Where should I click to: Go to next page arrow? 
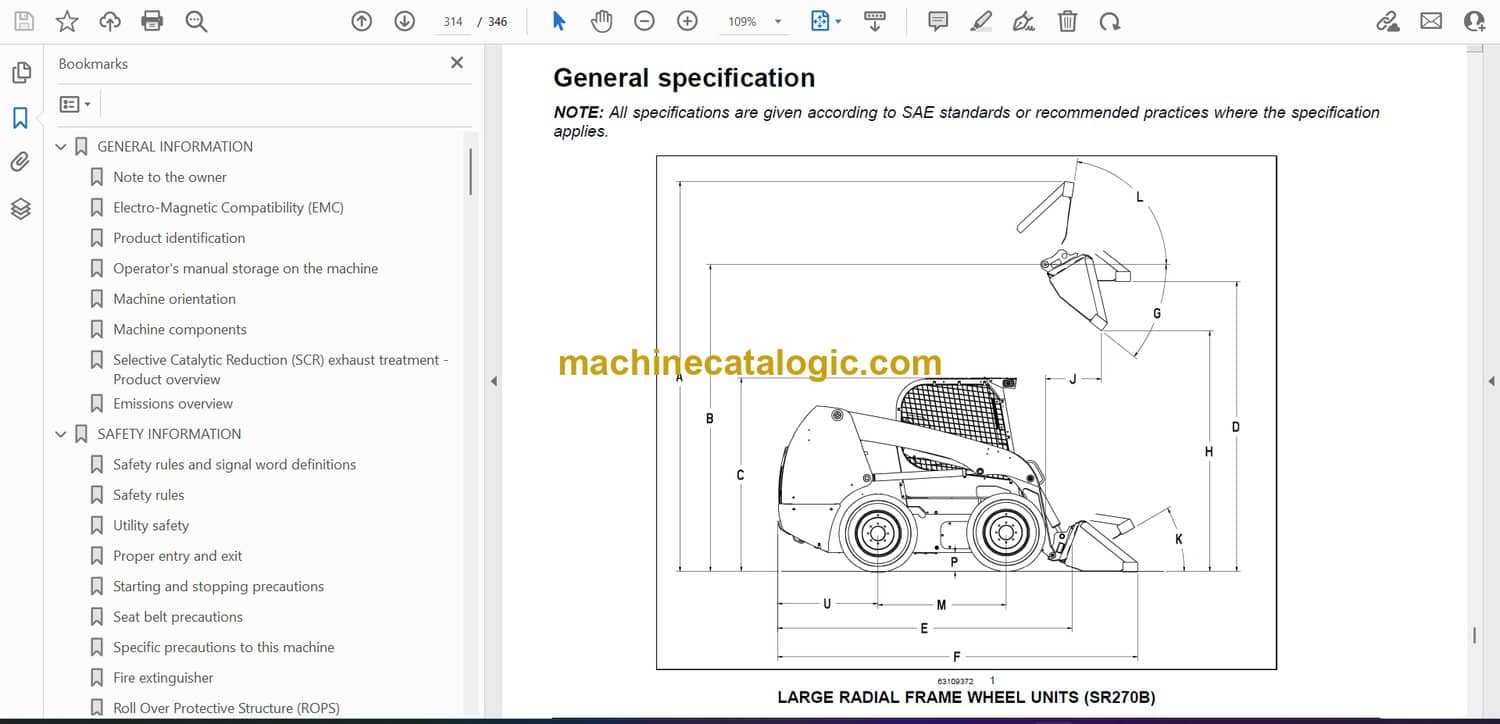click(404, 21)
